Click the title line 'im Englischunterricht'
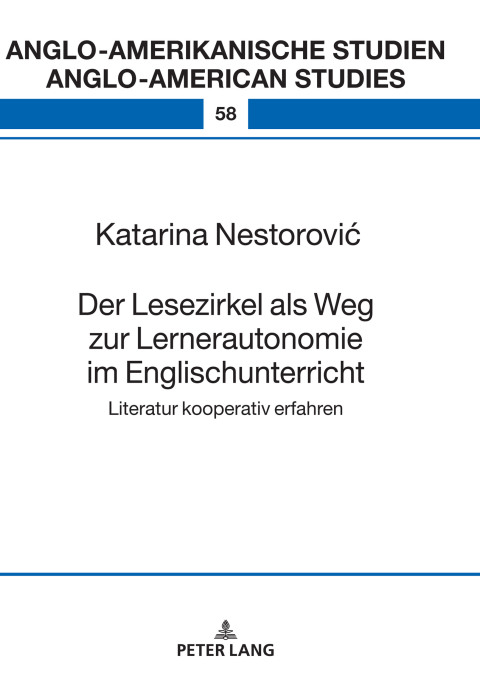The width and height of the screenshot is (480, 681). click(x=226, y=373)
